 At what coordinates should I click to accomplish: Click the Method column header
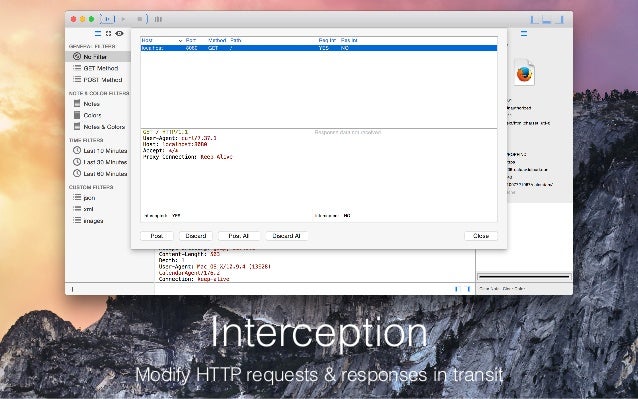(x=217, y=40)
